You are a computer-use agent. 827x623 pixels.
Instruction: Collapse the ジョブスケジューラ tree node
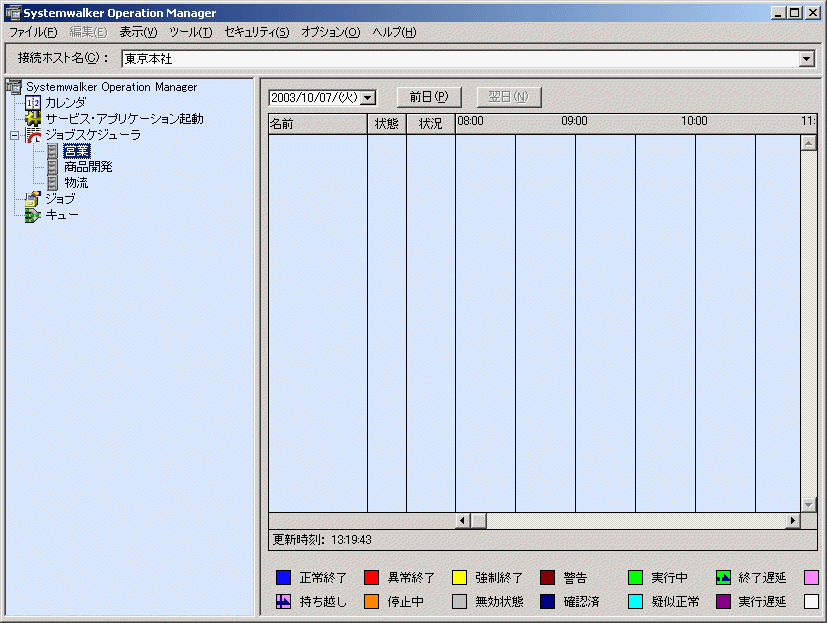[x=14, y=136]
